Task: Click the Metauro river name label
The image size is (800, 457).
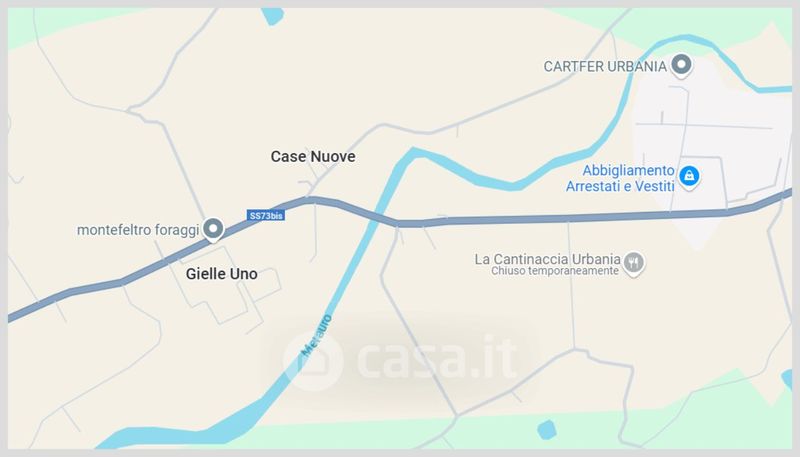Action: pos(317,335)
